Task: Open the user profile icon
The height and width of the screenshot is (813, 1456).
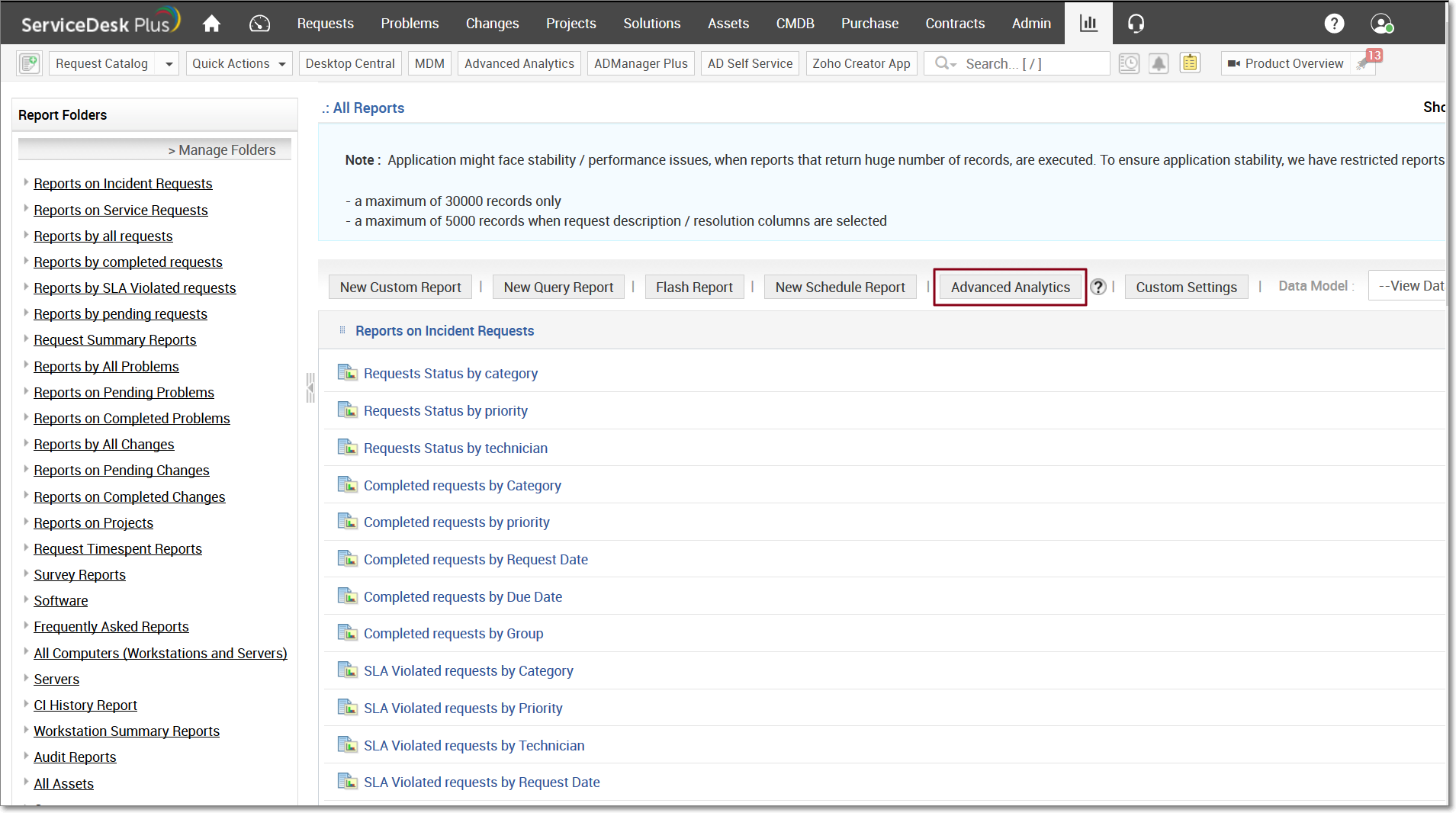Action: coord(1381,24)
